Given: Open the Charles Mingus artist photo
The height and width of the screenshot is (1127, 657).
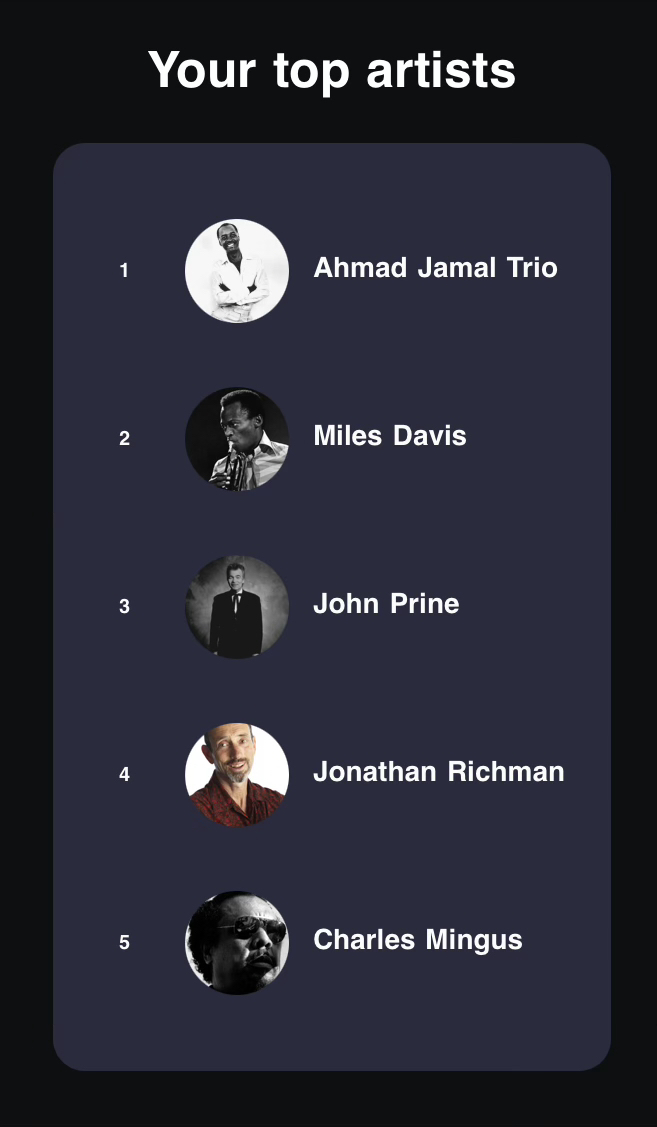Looking at the screenshot, I should pos(237,943).
